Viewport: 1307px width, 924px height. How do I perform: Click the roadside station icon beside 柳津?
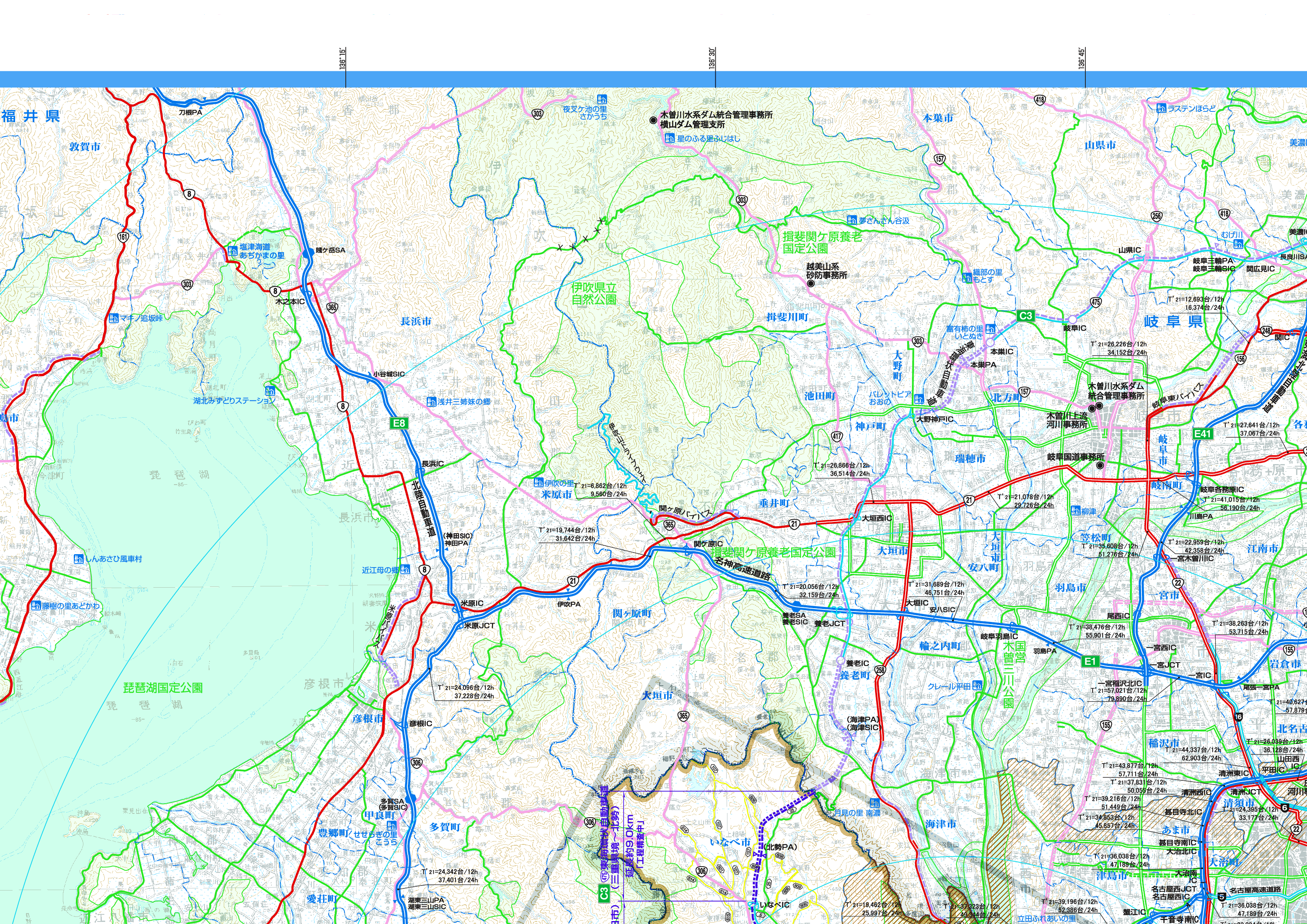[x=1075, y=510]
